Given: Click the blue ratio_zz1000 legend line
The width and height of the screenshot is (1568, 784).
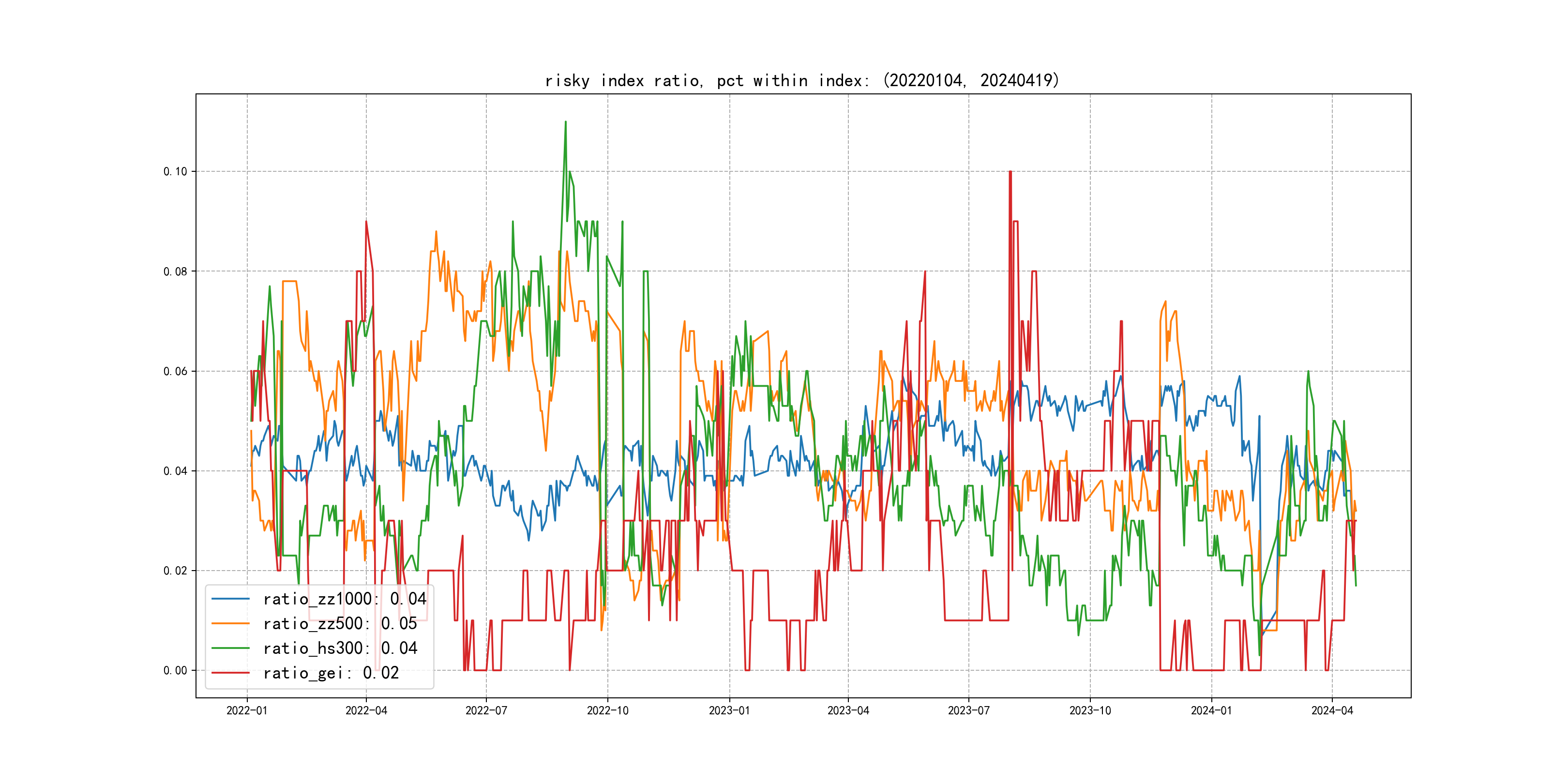Looking at the screenshot, I should click(230, 599).
